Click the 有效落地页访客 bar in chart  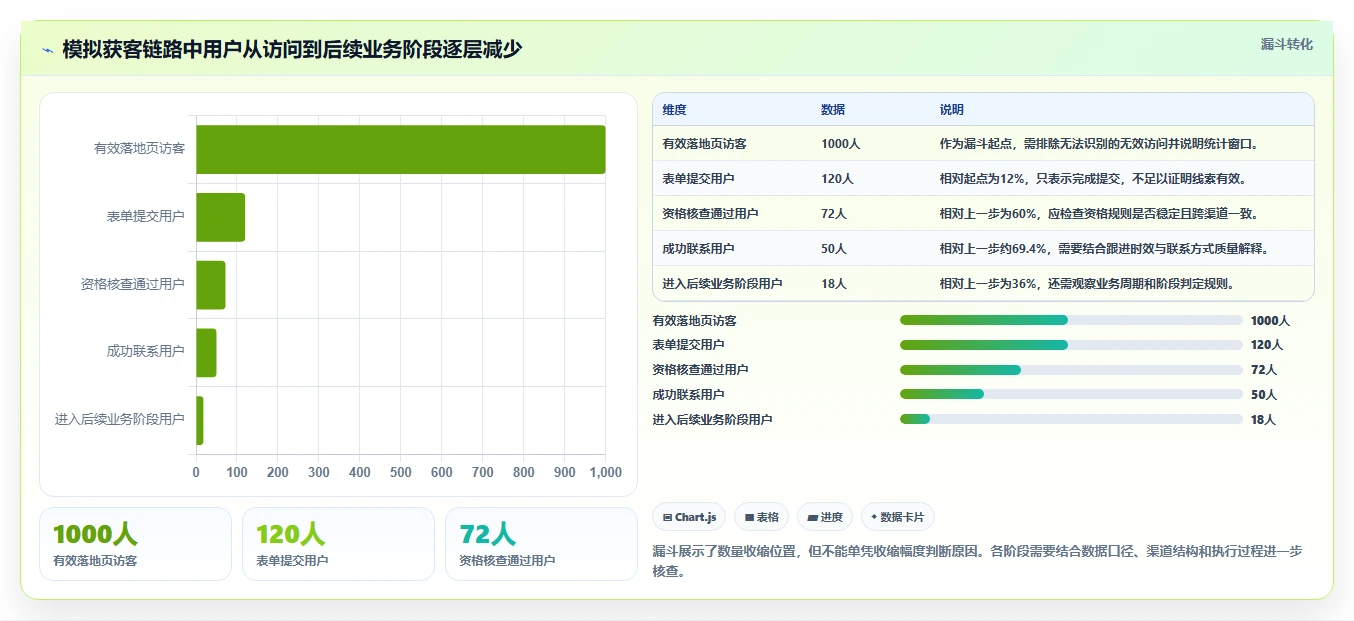coord(400,149)
